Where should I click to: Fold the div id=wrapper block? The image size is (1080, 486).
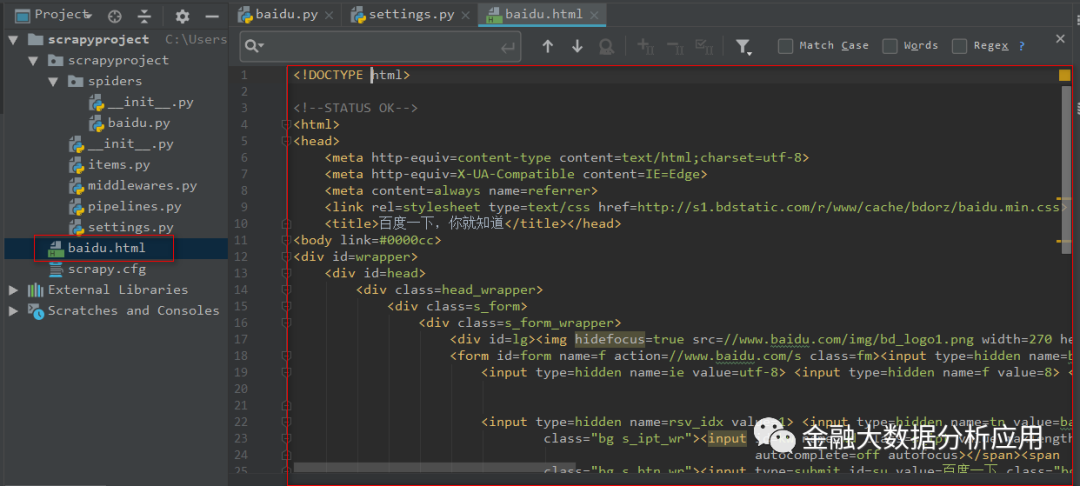click(x=285, y=257)
